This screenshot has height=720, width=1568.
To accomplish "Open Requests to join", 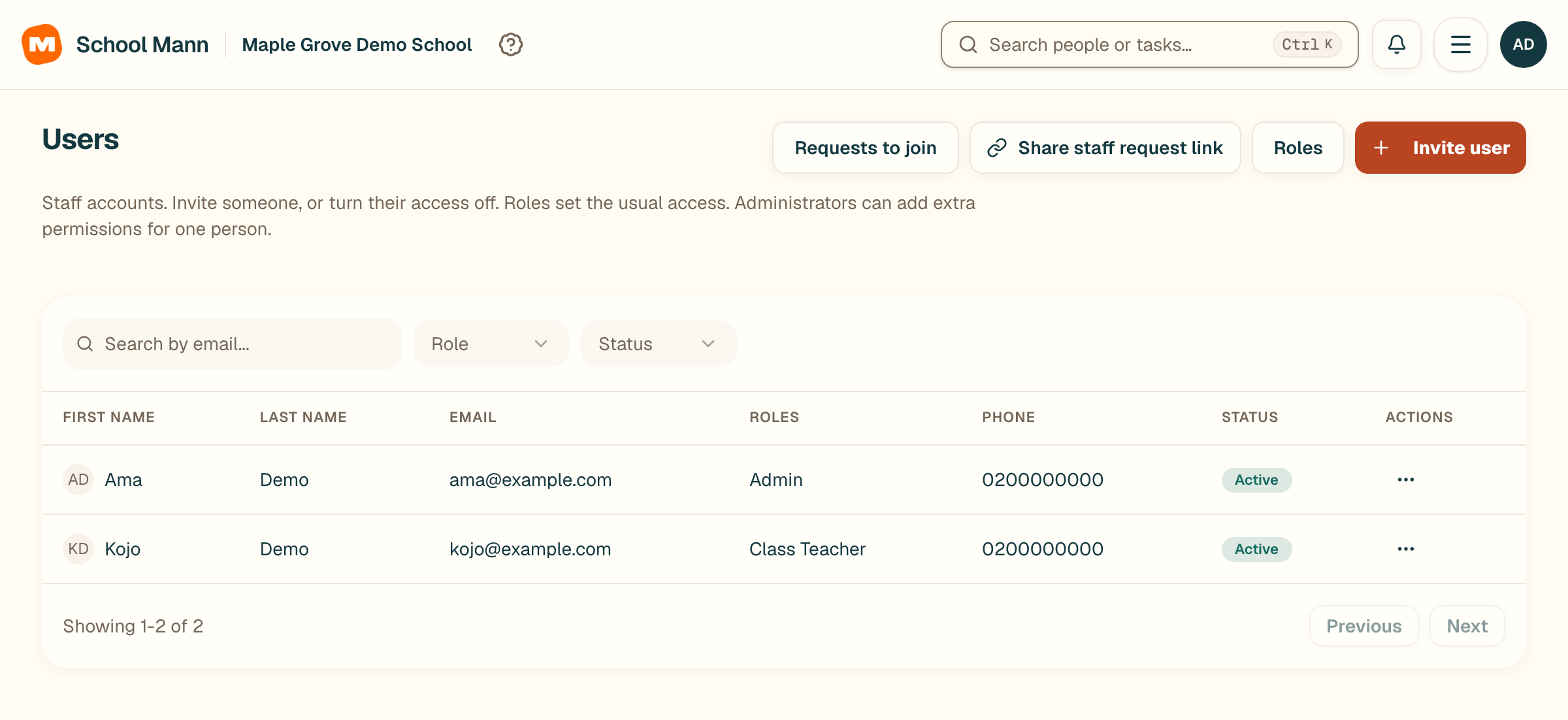I will click(x=866, y=148).
